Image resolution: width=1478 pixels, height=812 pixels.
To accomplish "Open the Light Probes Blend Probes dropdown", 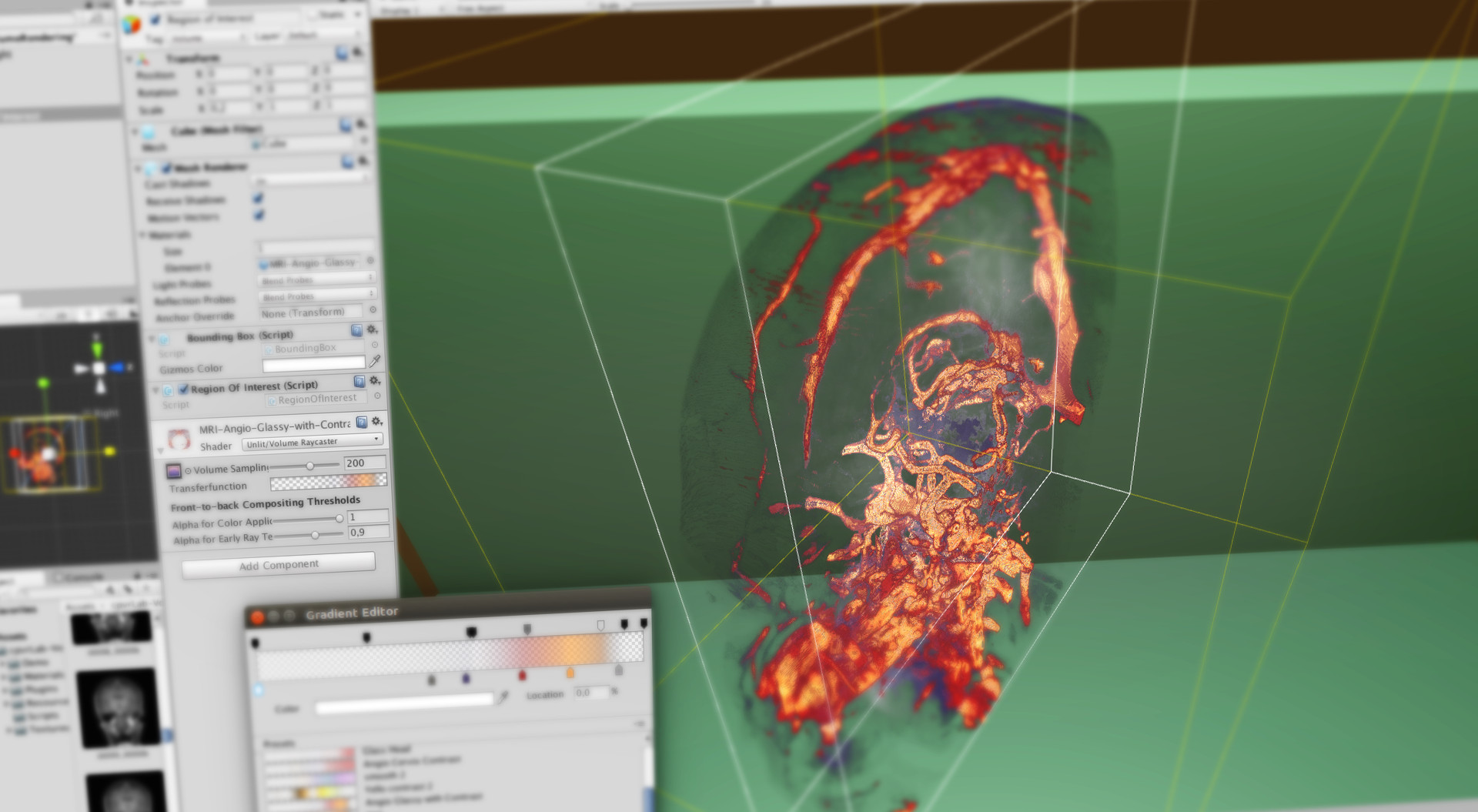I will (x=316, y=280).
